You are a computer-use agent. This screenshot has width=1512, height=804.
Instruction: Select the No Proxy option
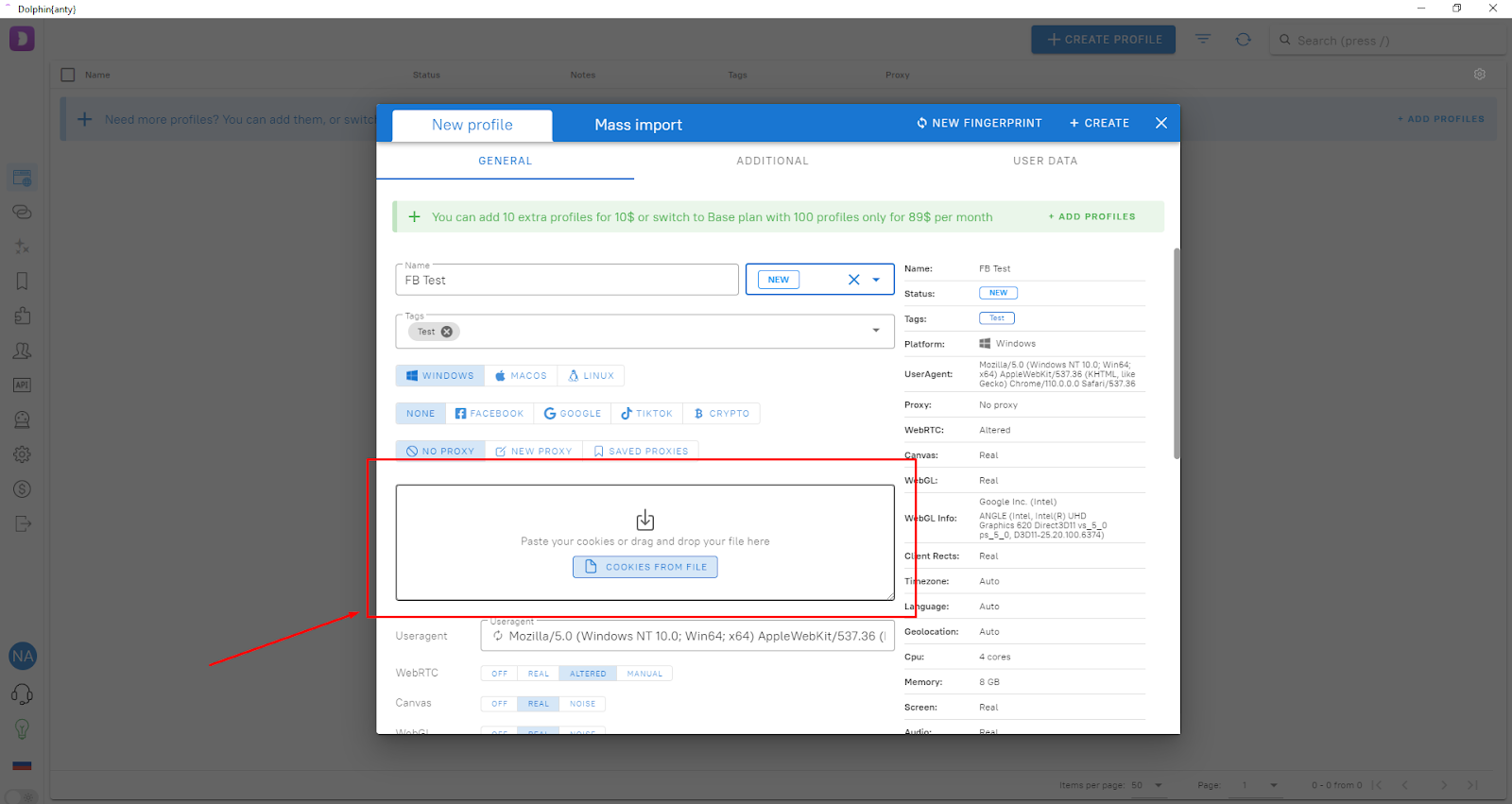click(440, 452)
